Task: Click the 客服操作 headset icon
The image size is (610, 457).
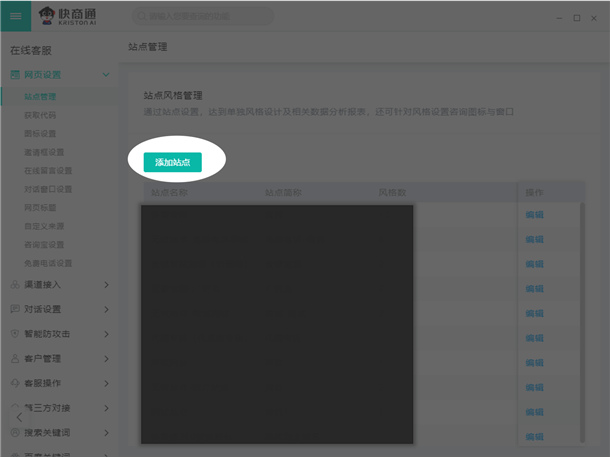Action: click(15, 383)
